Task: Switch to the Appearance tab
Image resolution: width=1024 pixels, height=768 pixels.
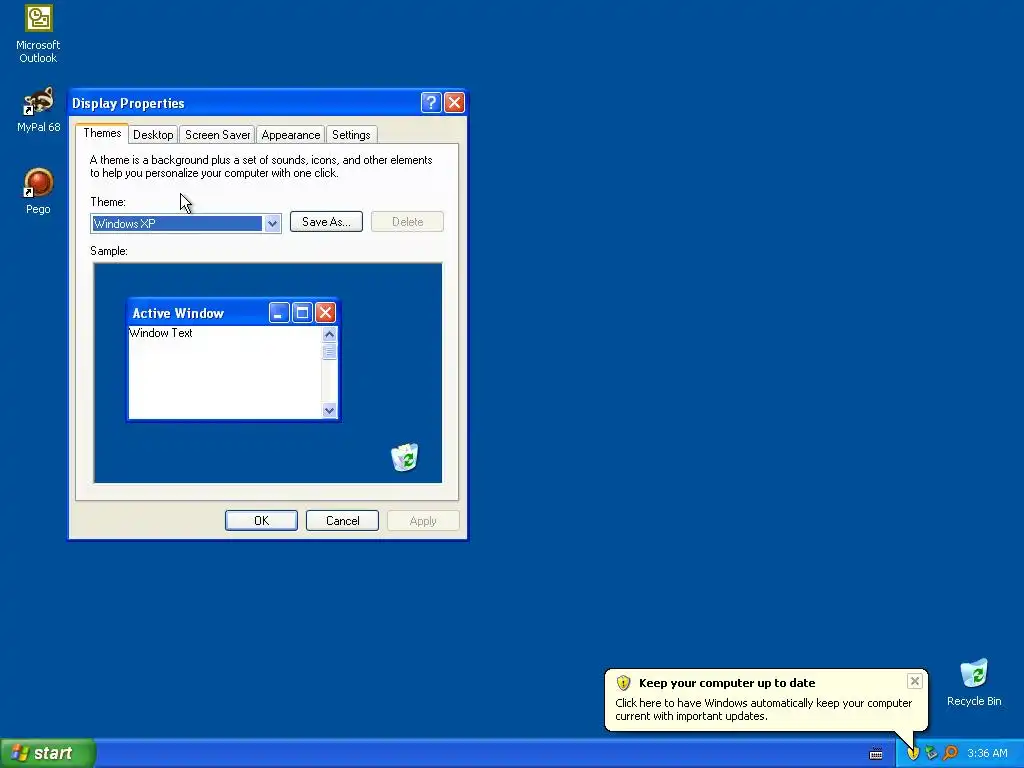Action: point(291,135)
